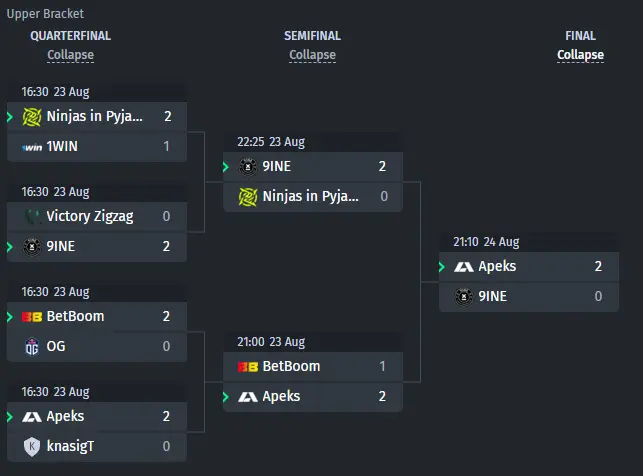Collapse the Semifinal column
This screenshot has width=643, height=476.
point(312,55)
